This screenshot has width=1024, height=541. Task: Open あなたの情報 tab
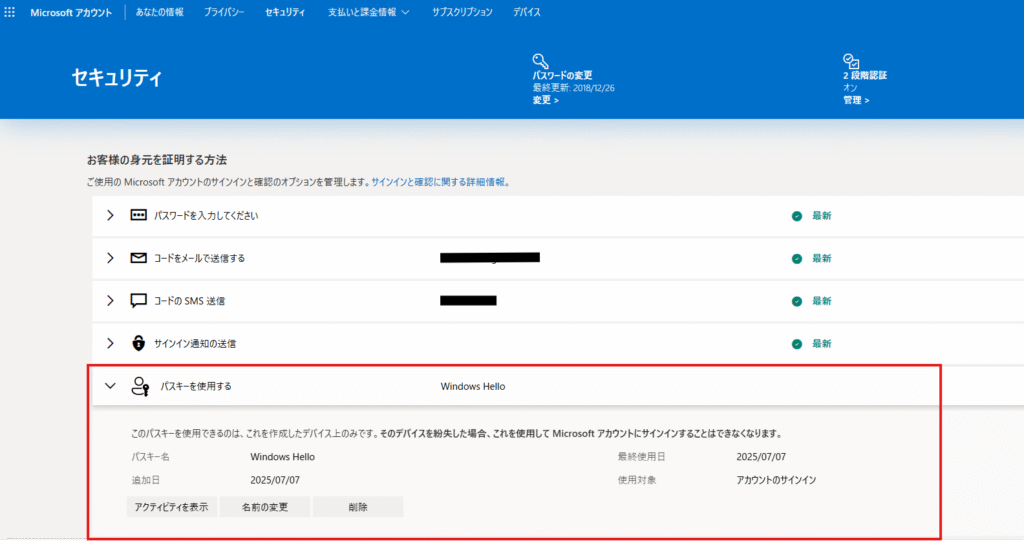[159, 12]
